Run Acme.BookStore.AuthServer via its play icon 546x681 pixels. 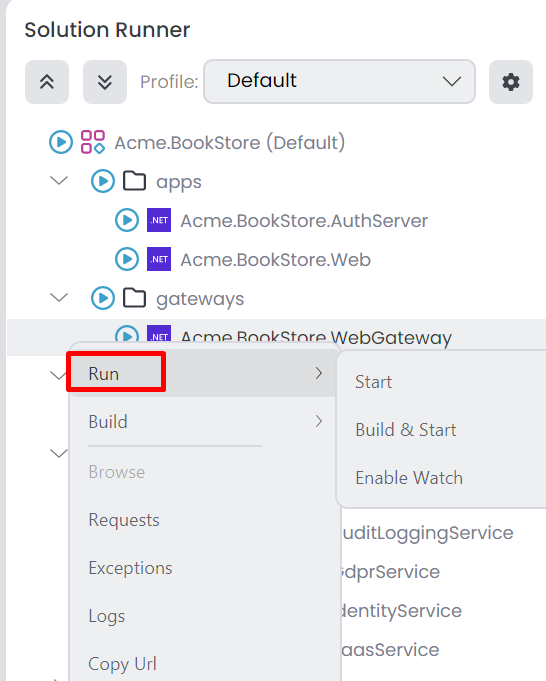(x=127, y=220)
